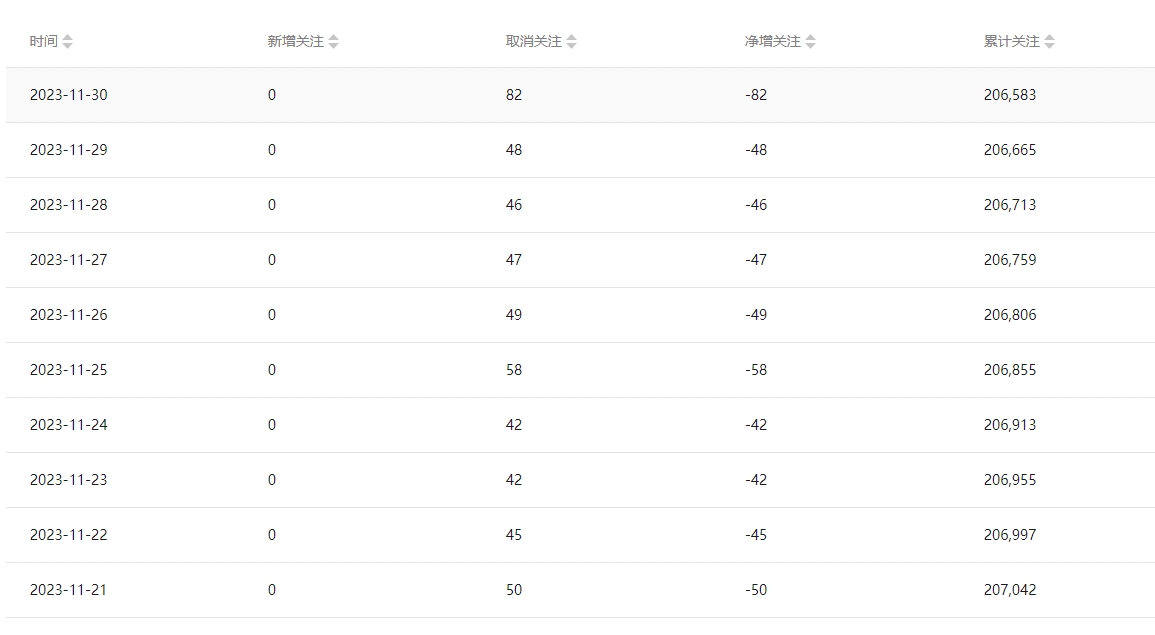Viewport: 1155px width, 635px height.
Task: Click net change value -48
Action: [x=756, y=150]
